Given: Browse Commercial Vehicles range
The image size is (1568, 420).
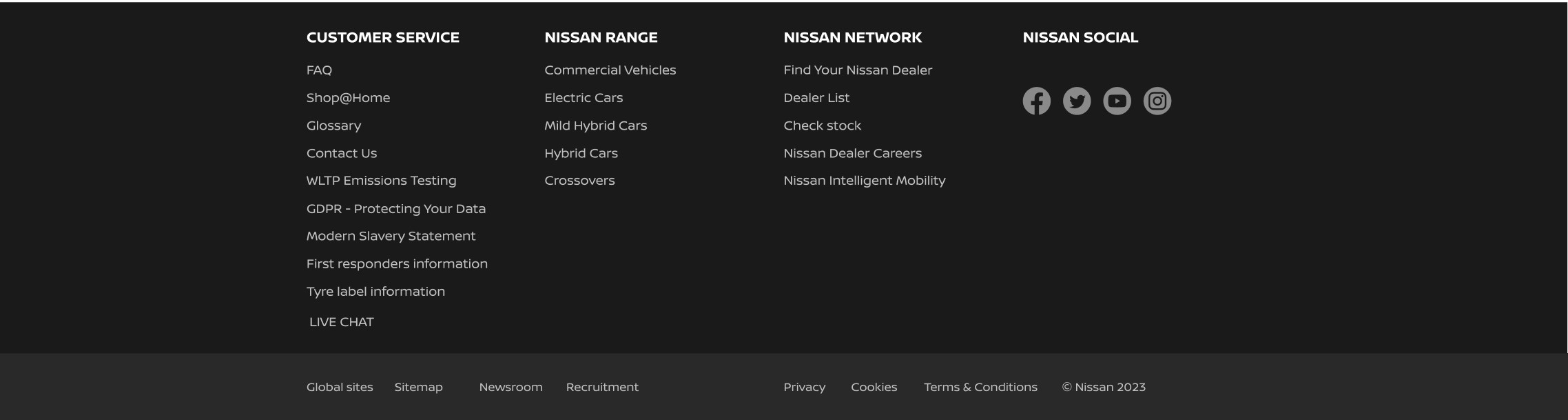Looking at the screenshot, I should point(610,70).
